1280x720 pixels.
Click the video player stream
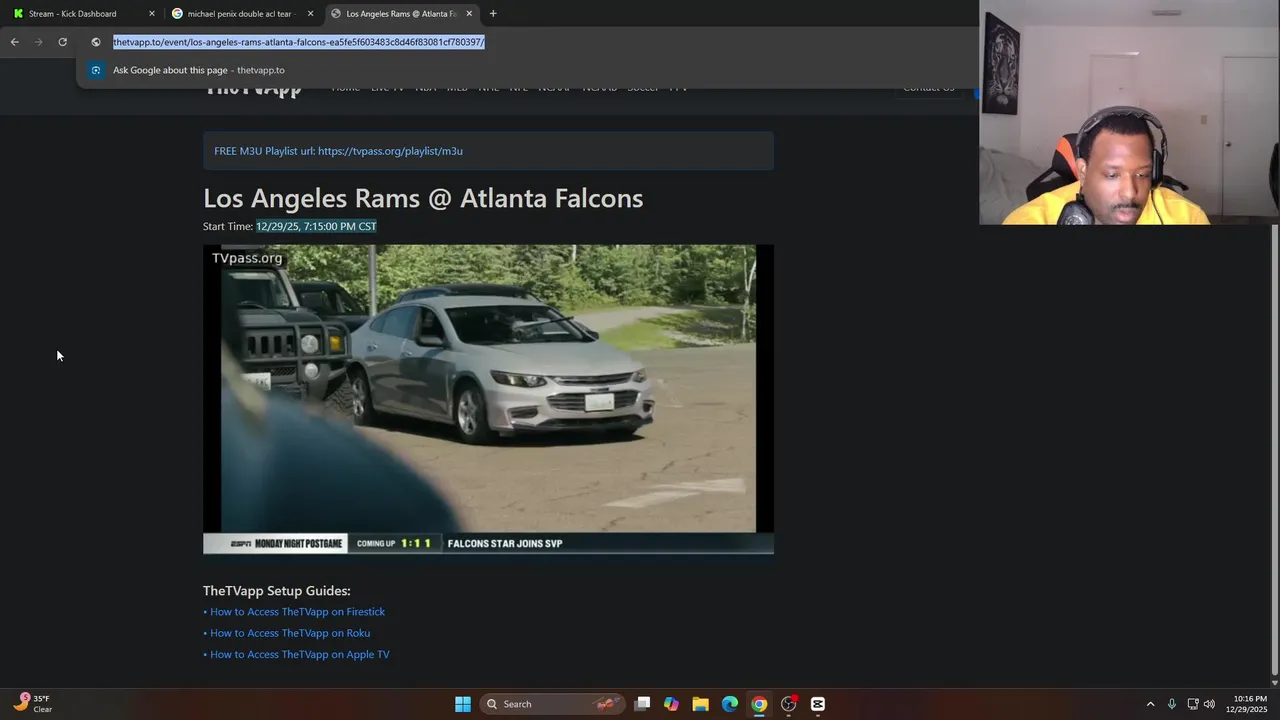[488, 399]
